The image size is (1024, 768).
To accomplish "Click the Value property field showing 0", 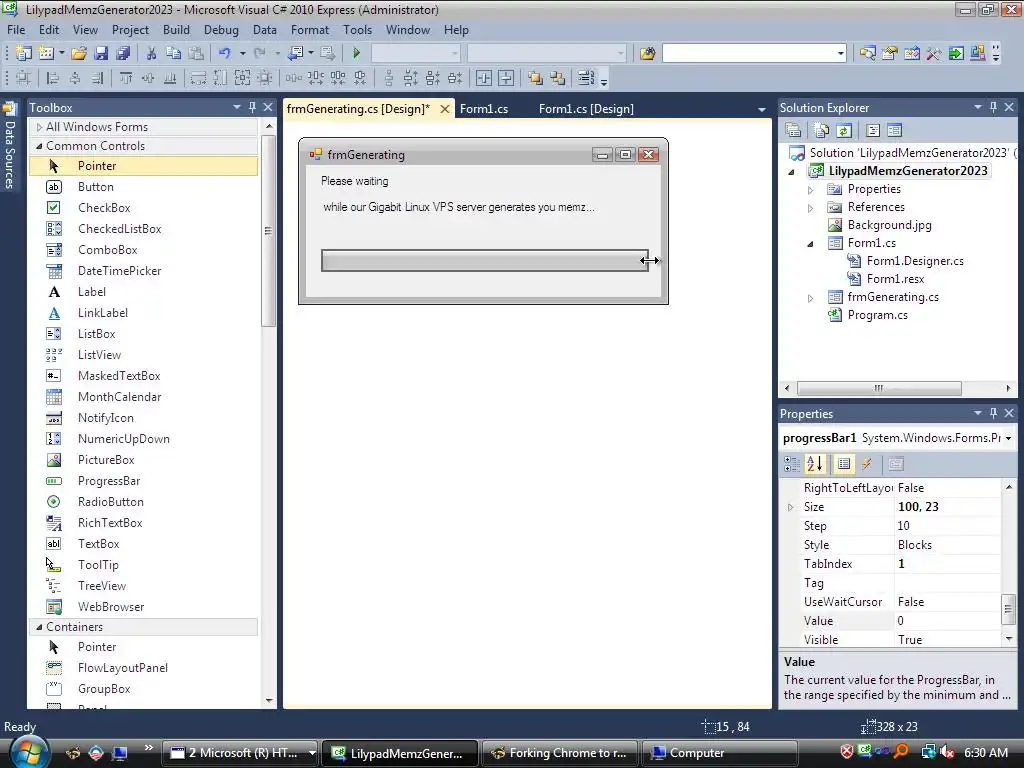I will pos(947,620).
